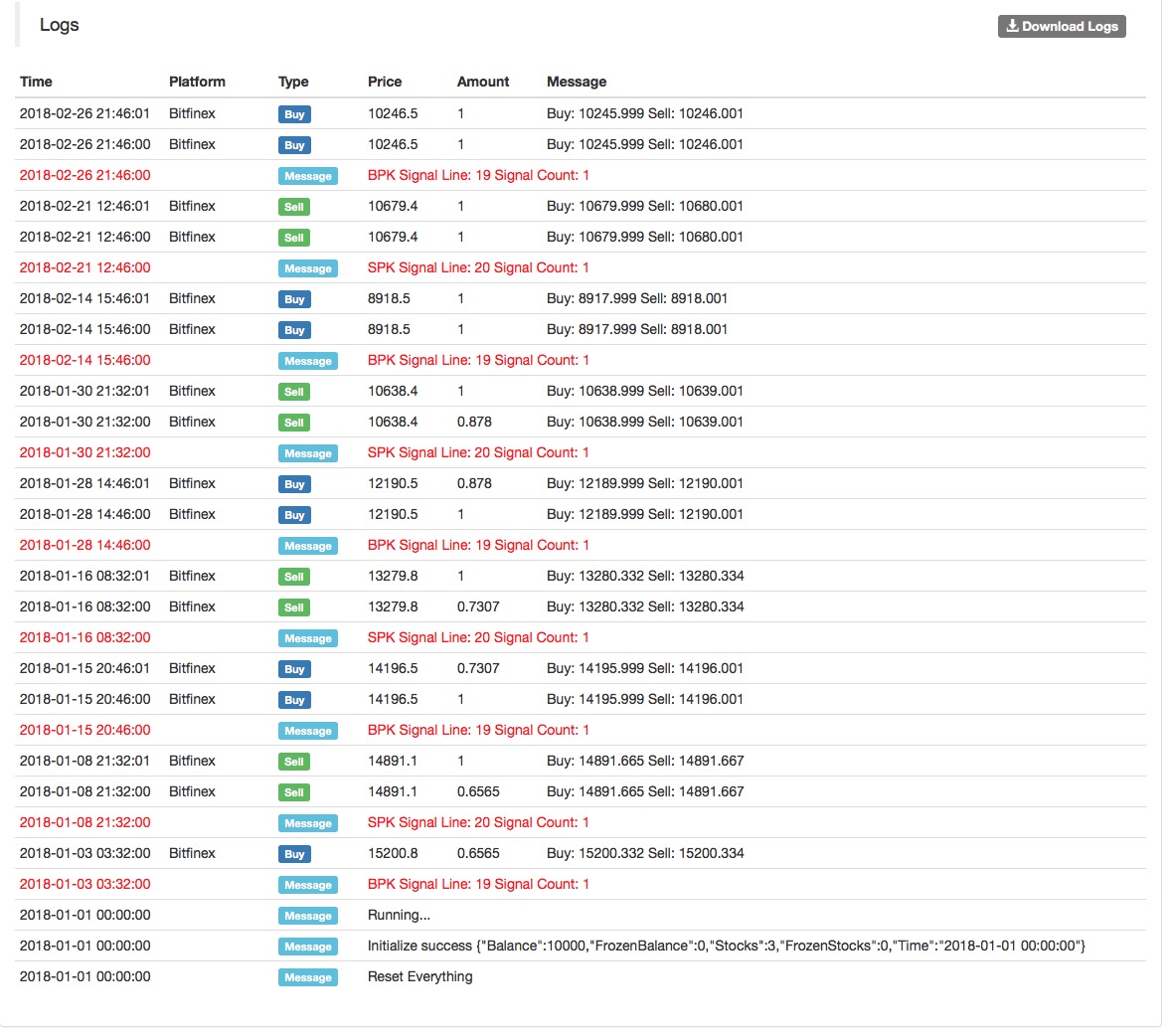The width and height of the screenshot is (1169, 1036).
Task: Click the Buy badge at 2018-02-14 15:46:00
Action: (x=294, y=330)
